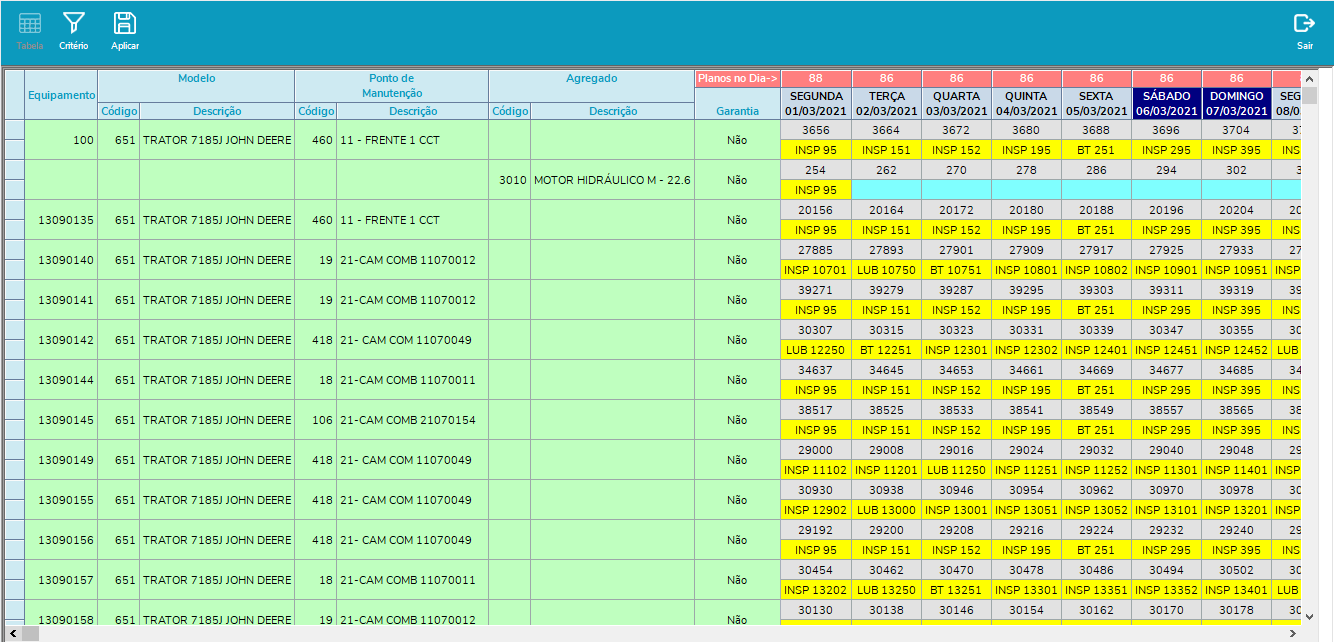Click equipment cell 13090149
Viewport: 1334px width, 642px height.
tap(61, 460)
